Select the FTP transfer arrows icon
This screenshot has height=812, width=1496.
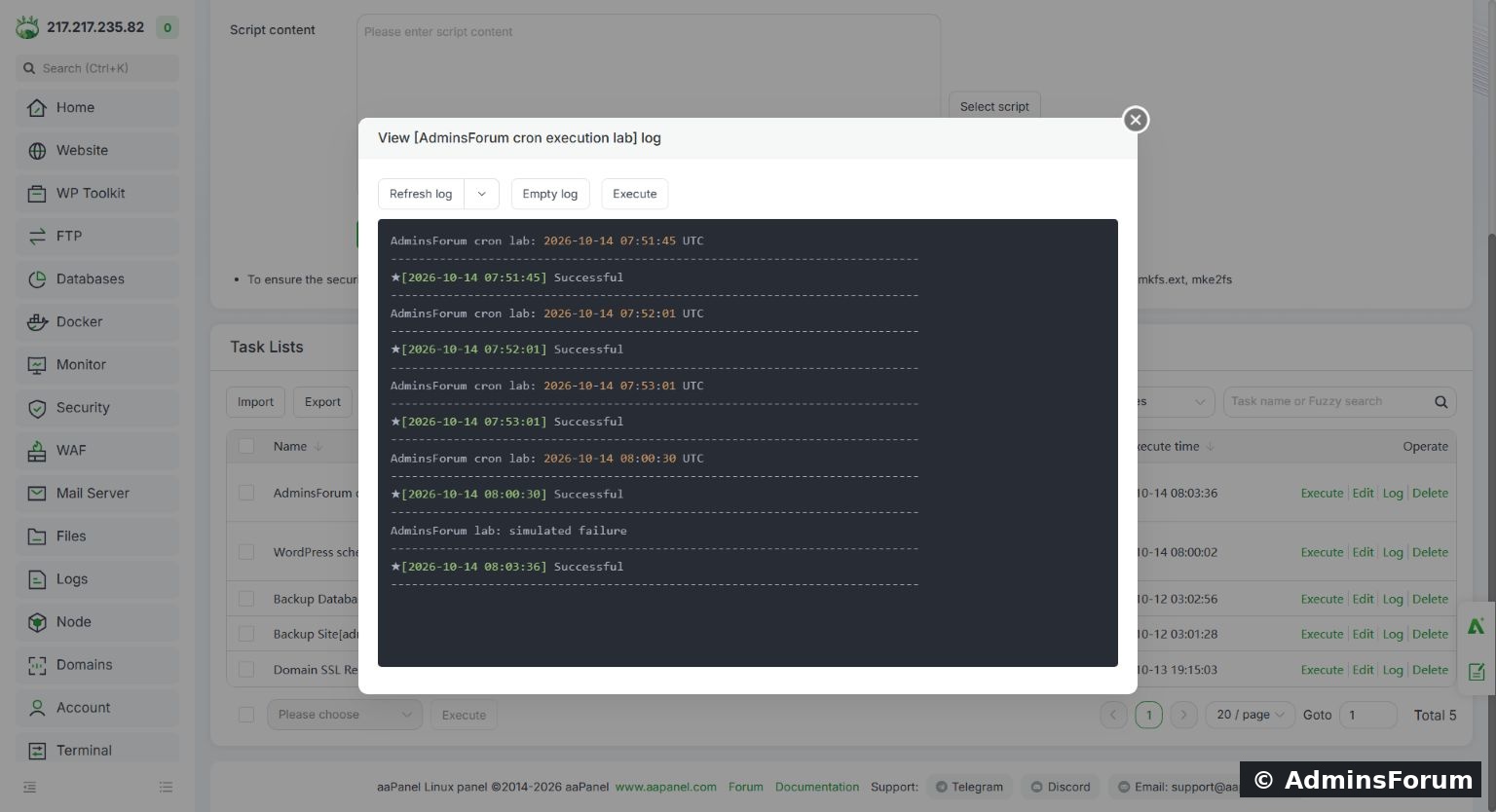(x=37, y=237)
